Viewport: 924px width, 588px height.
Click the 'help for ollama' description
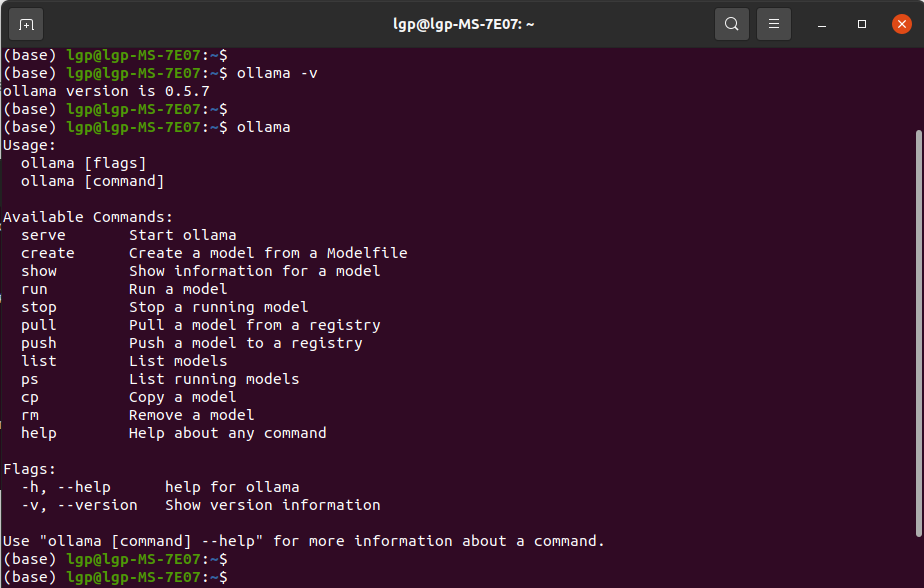pos(232,487)
